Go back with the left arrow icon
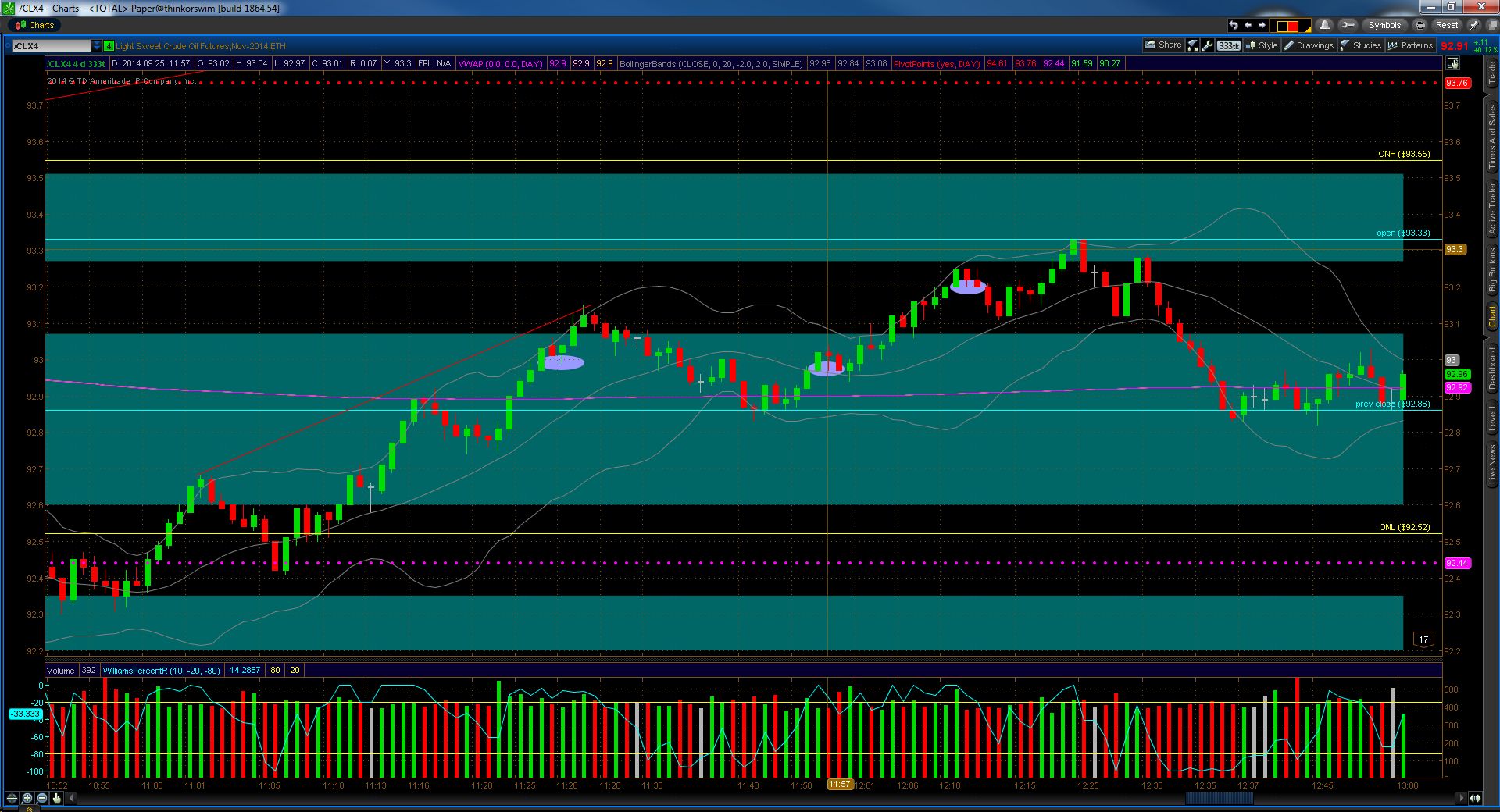1500x812 pixels. coord(1248,25)
